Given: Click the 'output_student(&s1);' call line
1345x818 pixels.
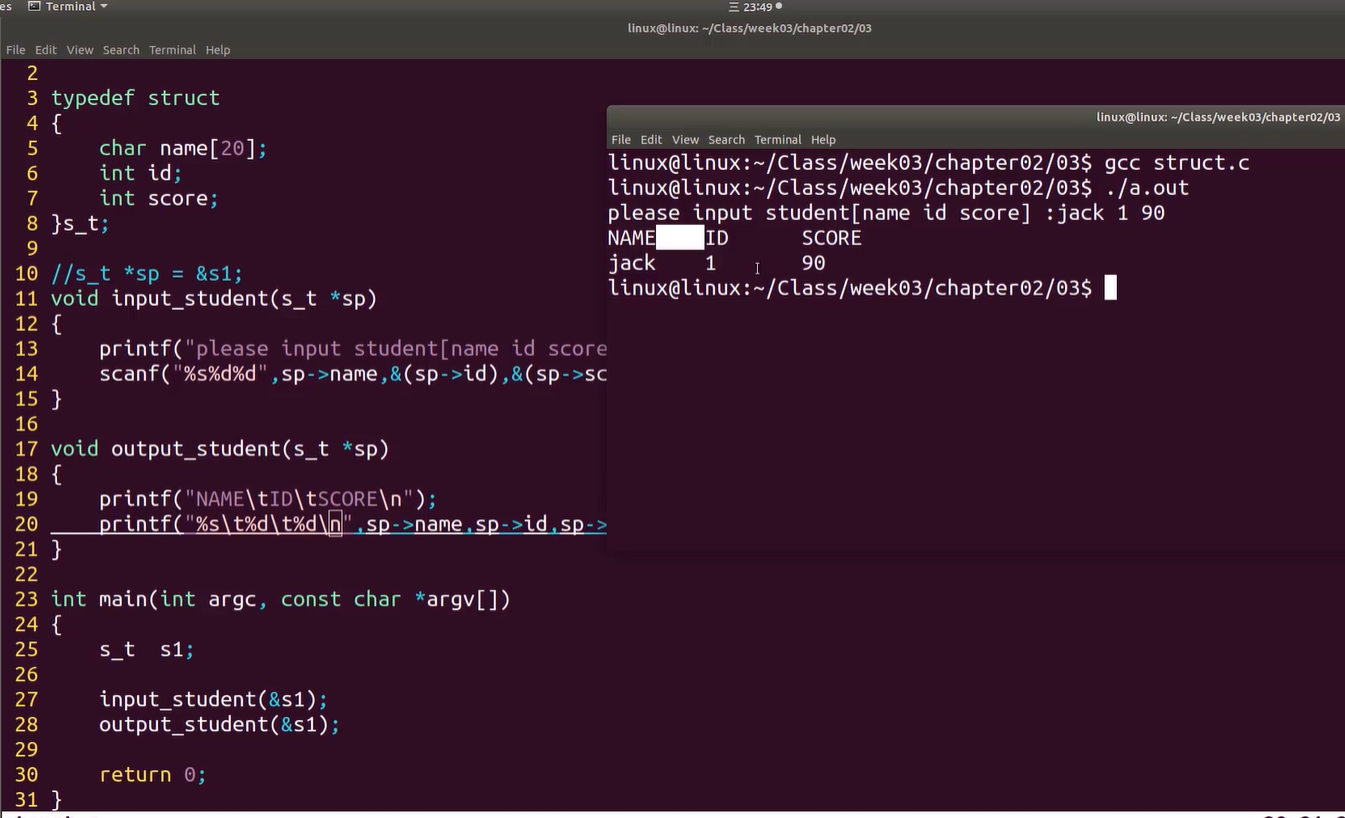Looking at the screenshot, I should click(x=219, y=724).
